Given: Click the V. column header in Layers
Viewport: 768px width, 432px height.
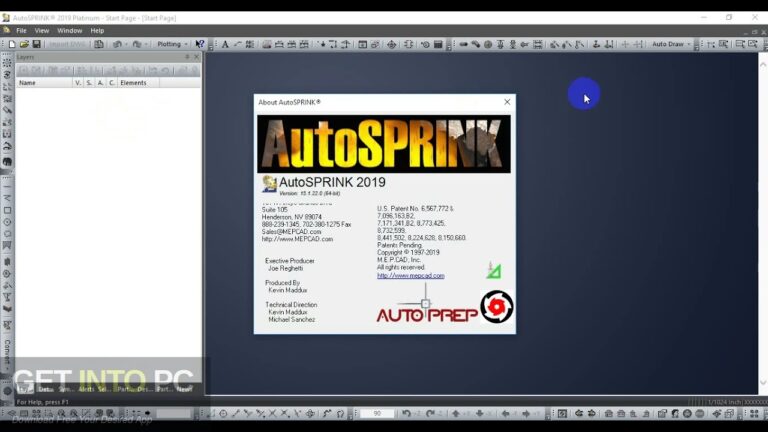Looking at the screenshot, I should [x=78, y=83].
